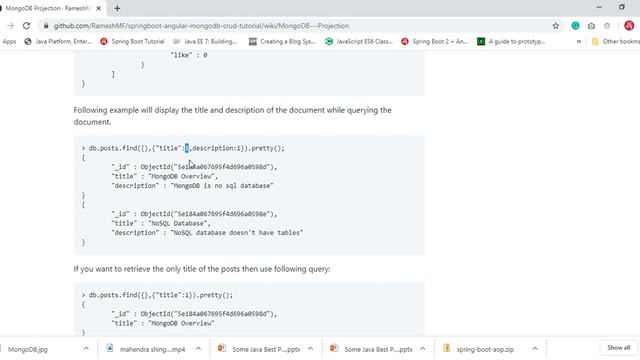Open the grey extension icon beside camera

[607, 26]
